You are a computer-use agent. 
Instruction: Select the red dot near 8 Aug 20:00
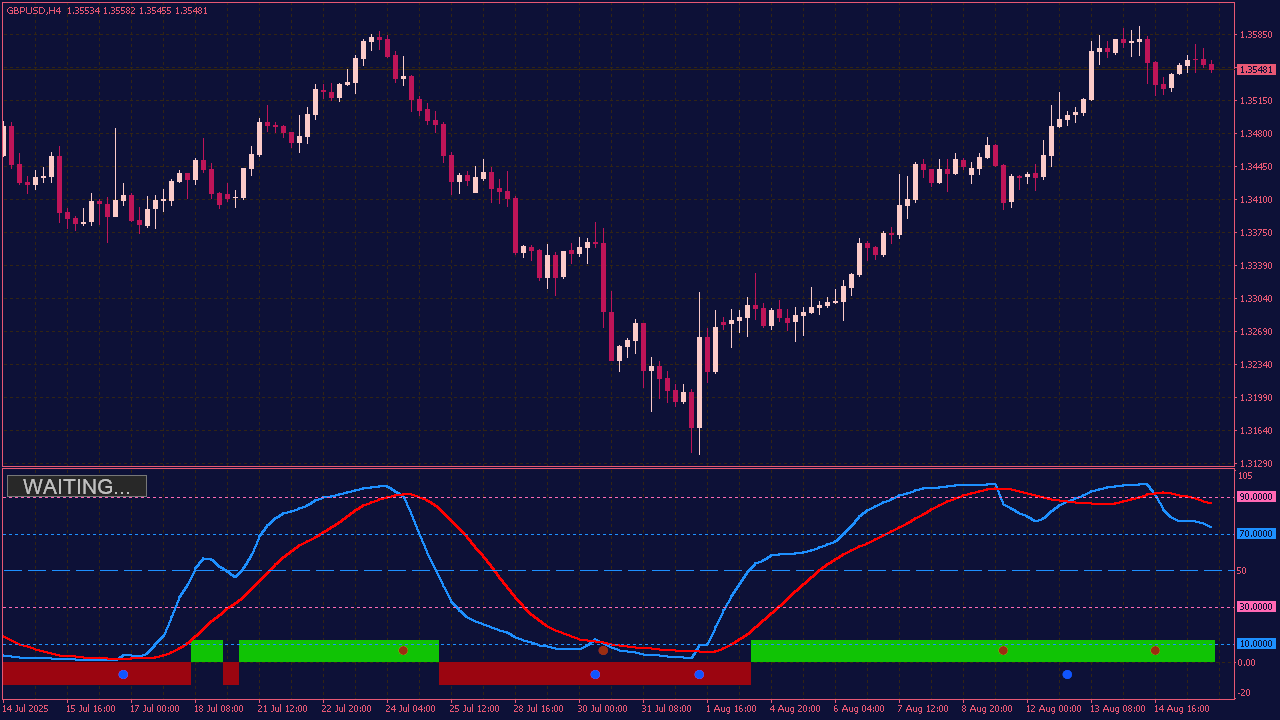point(1003,650)
